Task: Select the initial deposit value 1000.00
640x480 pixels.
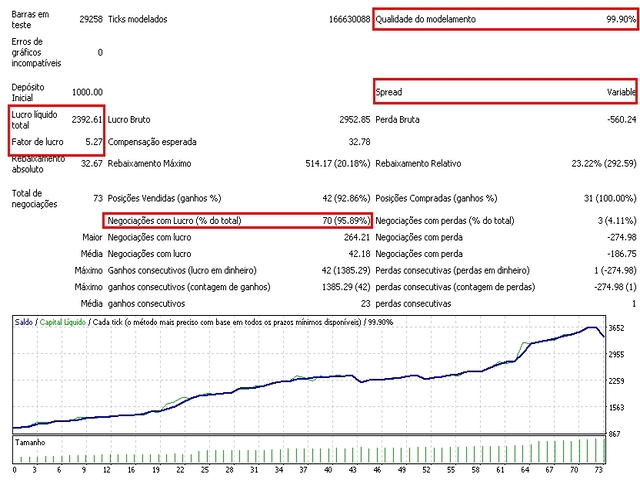Action: click(87, 92)
